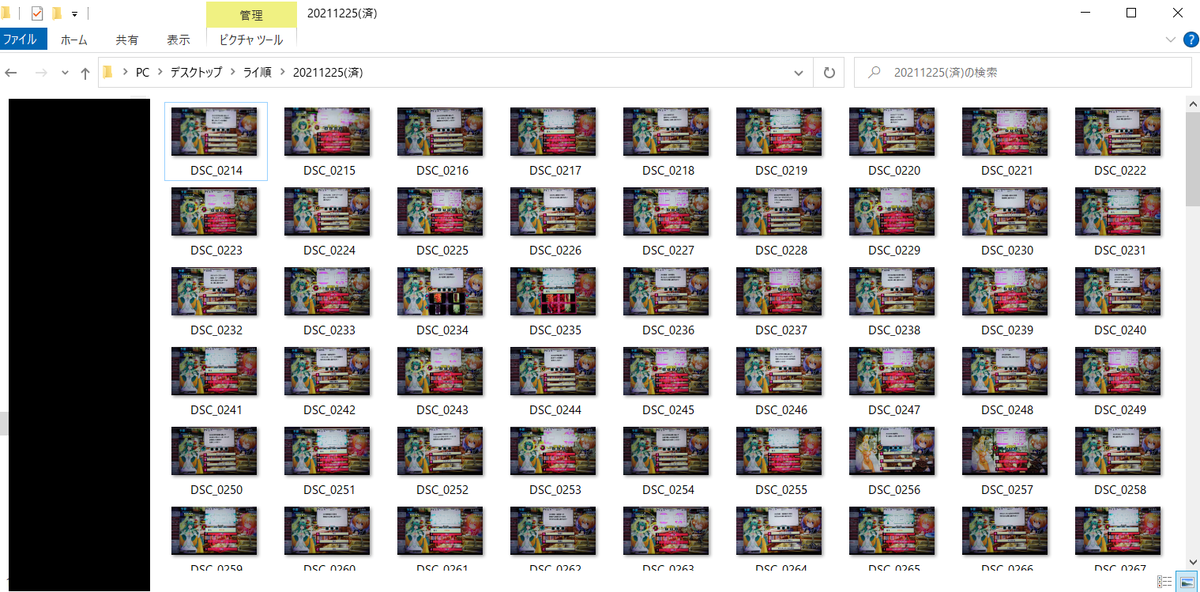Click the New folder quick access icon
The width and height of the screenshot is (1200, 592).
point(57,13)
